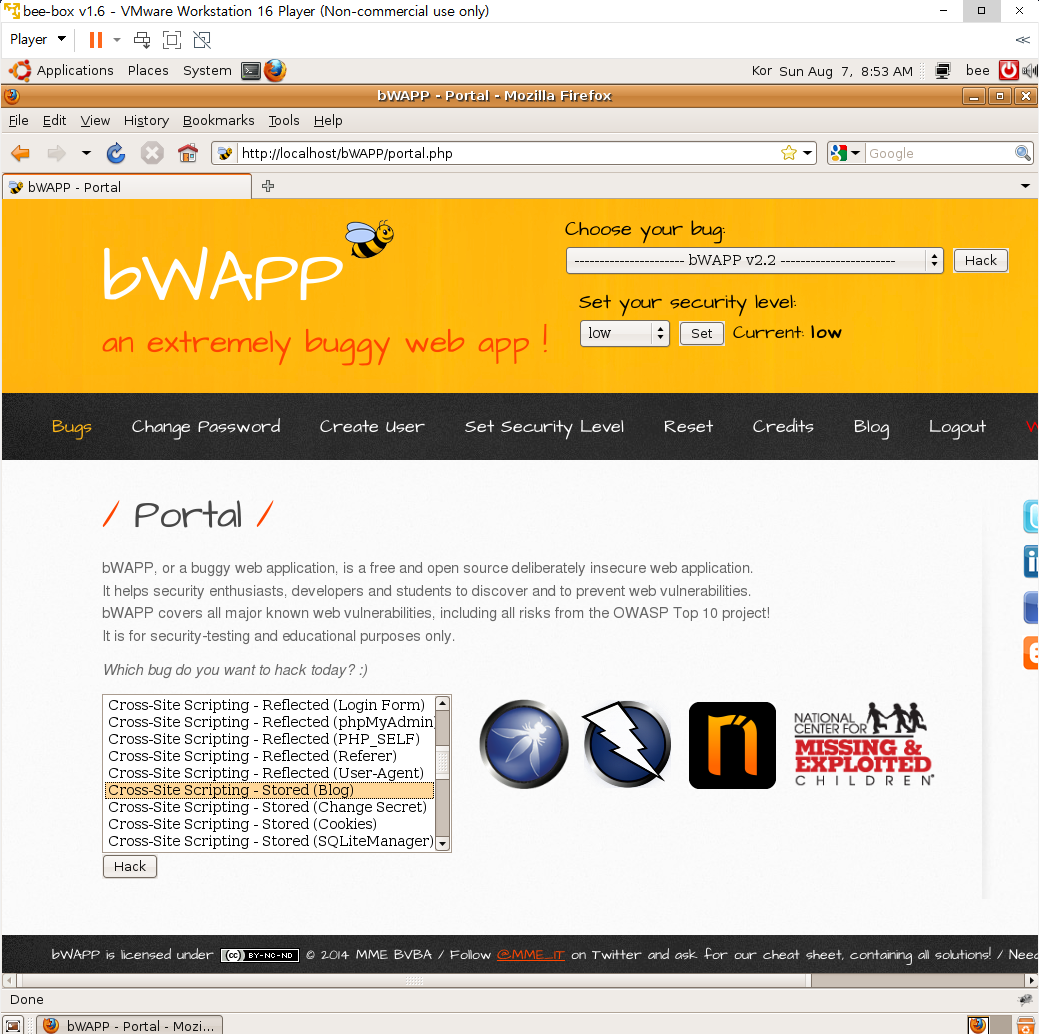Open the View menu

[95, 120]
